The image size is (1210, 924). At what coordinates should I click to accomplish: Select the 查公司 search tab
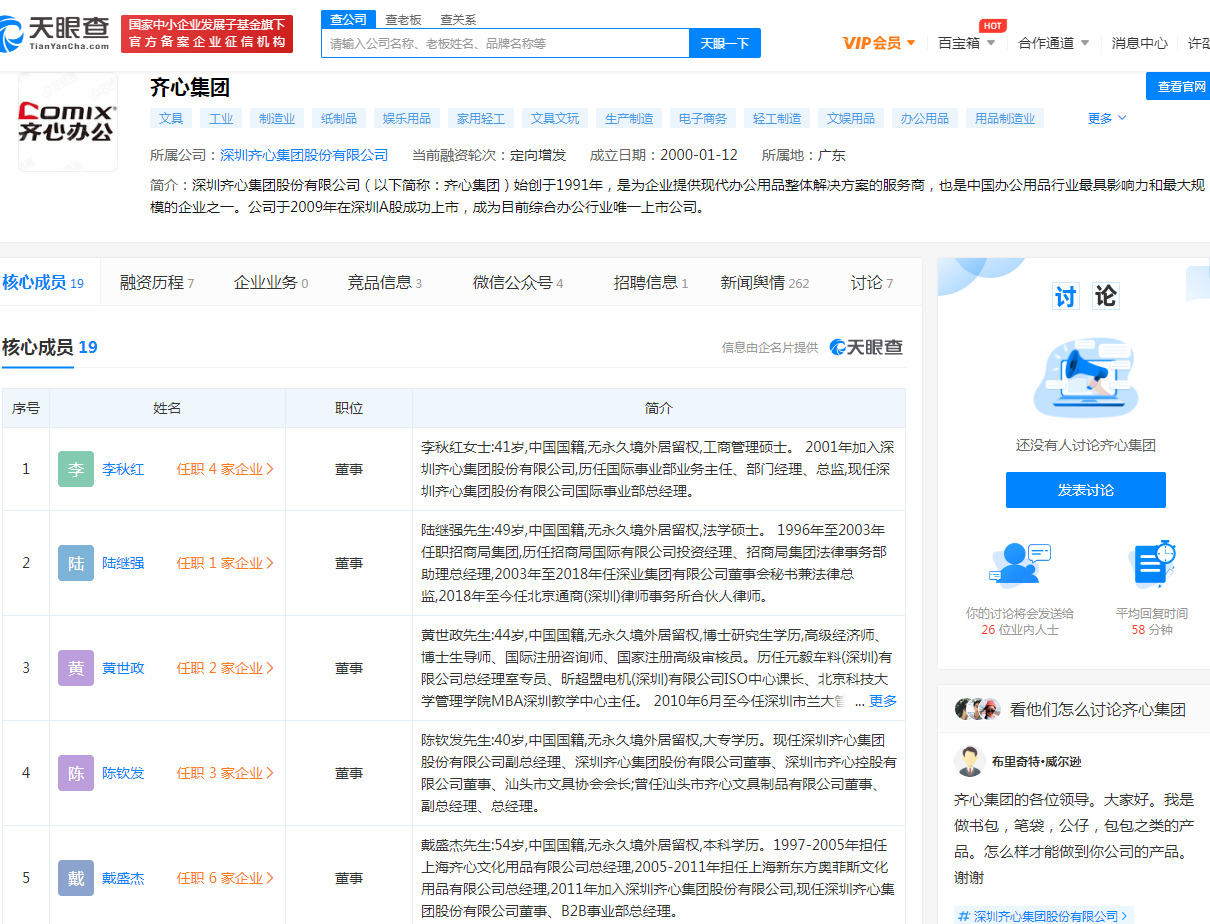(348, 19)
